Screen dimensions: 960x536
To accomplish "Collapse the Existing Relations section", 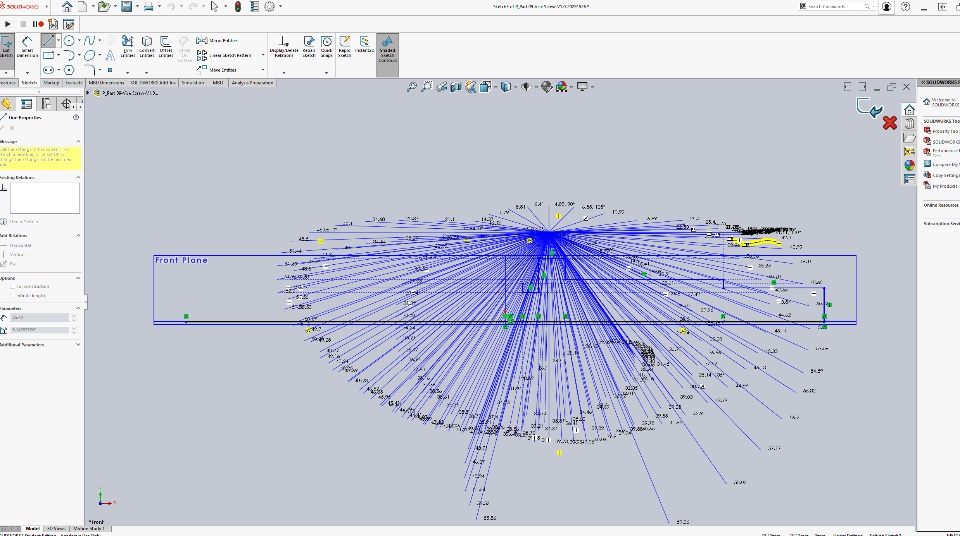I will tap(78, 177).
